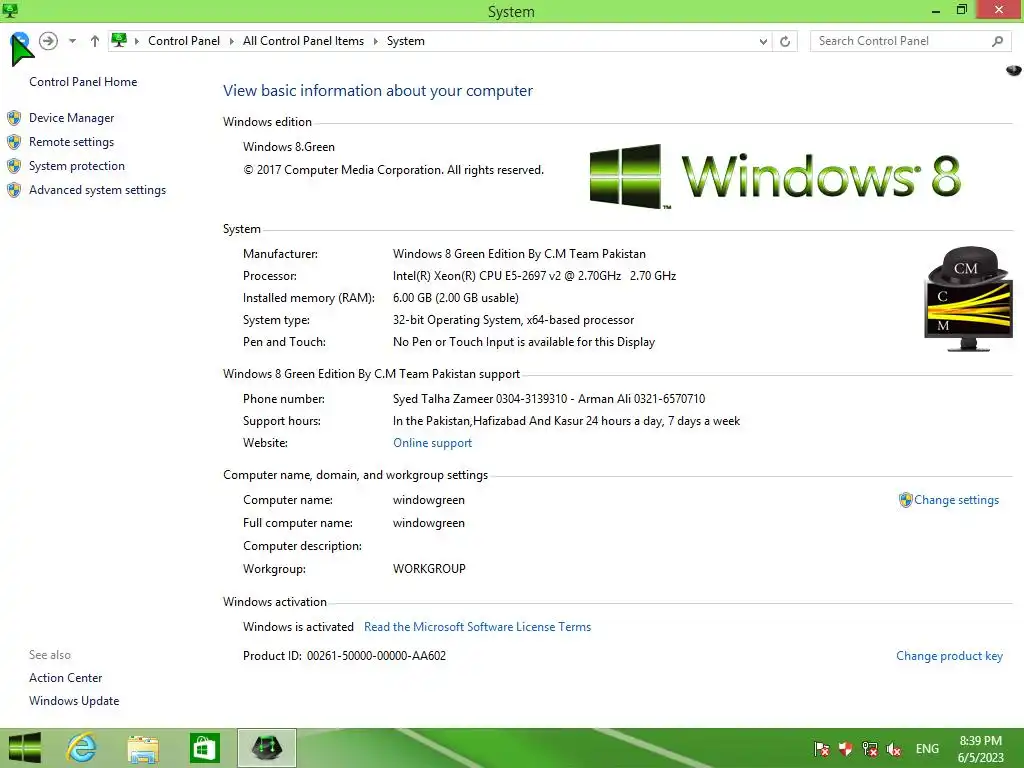
Task: Click the System window title bar icon
Action: click(10, 10)
